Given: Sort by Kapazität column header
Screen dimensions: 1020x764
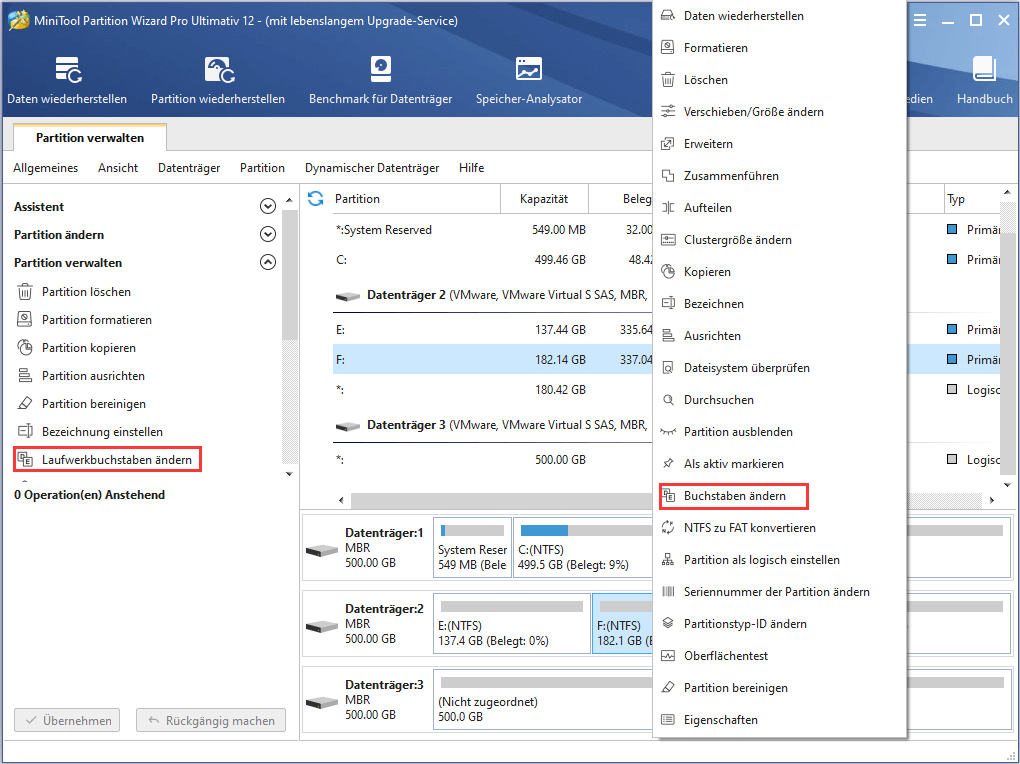Looking at the screenshot, I should (x=544, y=199).
